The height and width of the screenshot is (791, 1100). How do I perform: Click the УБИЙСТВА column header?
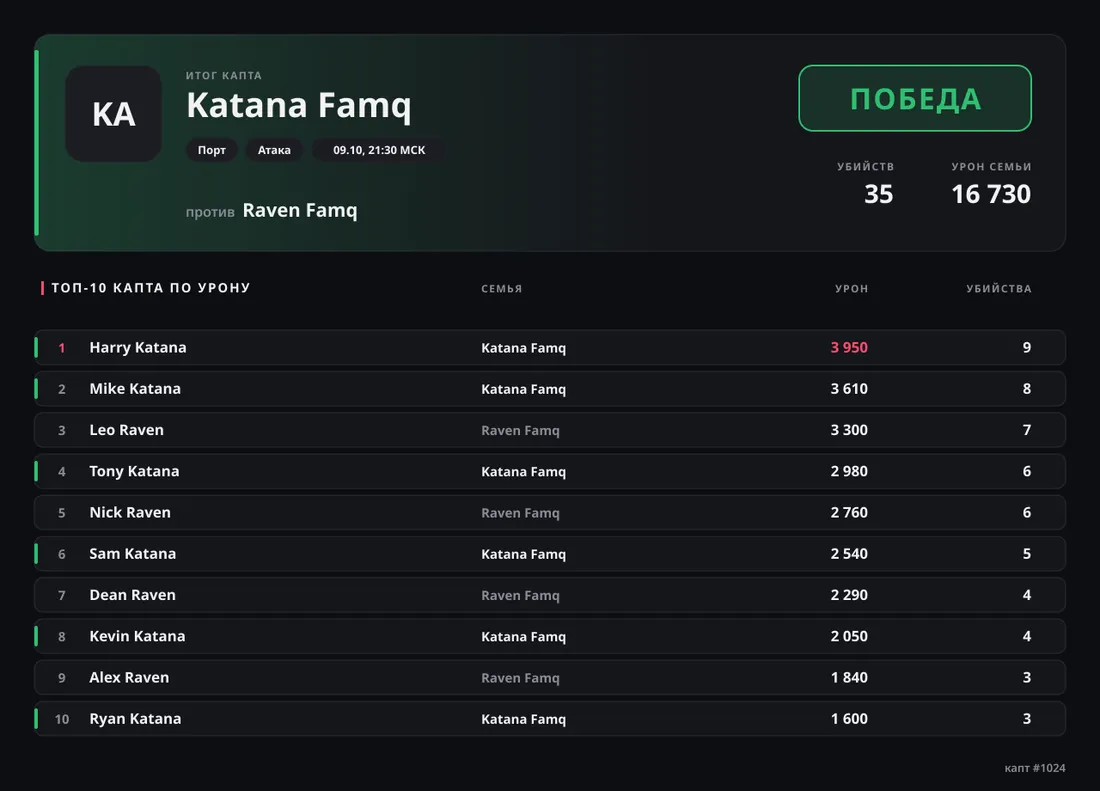(x=999, y=288)
